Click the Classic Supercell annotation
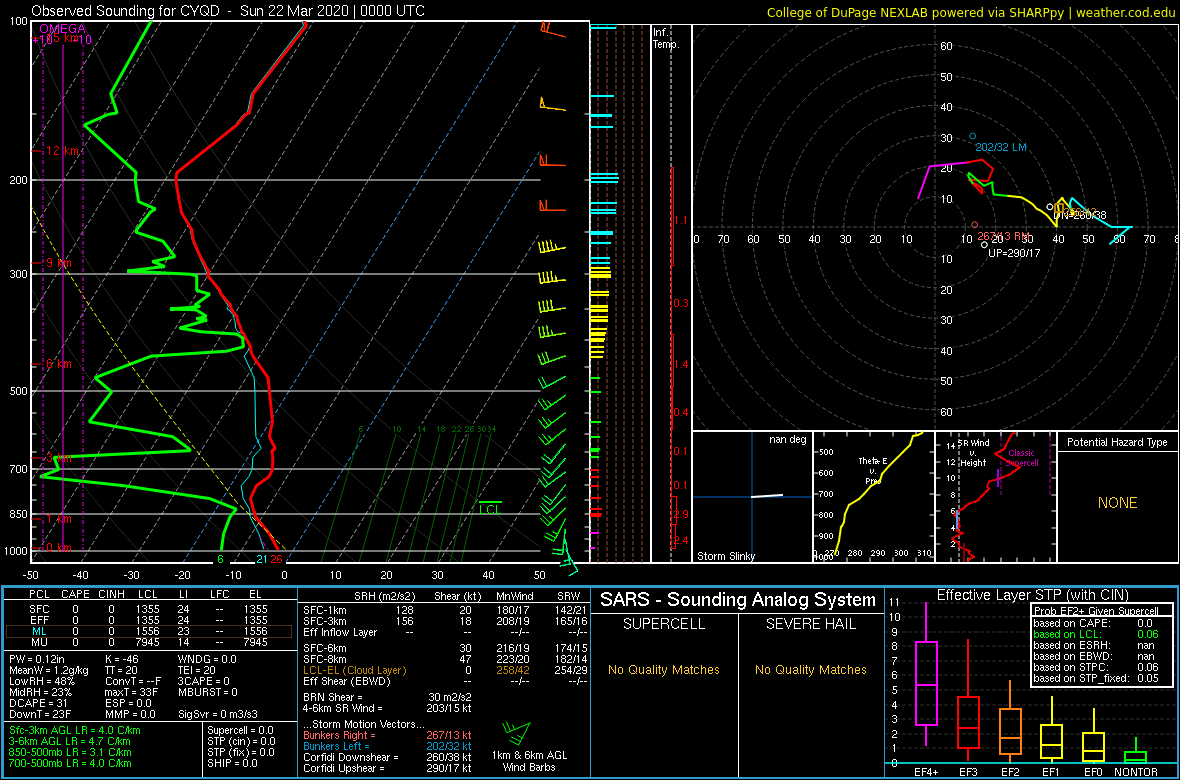This screenshot has height=780, width=1180. tap(1023, 459)
